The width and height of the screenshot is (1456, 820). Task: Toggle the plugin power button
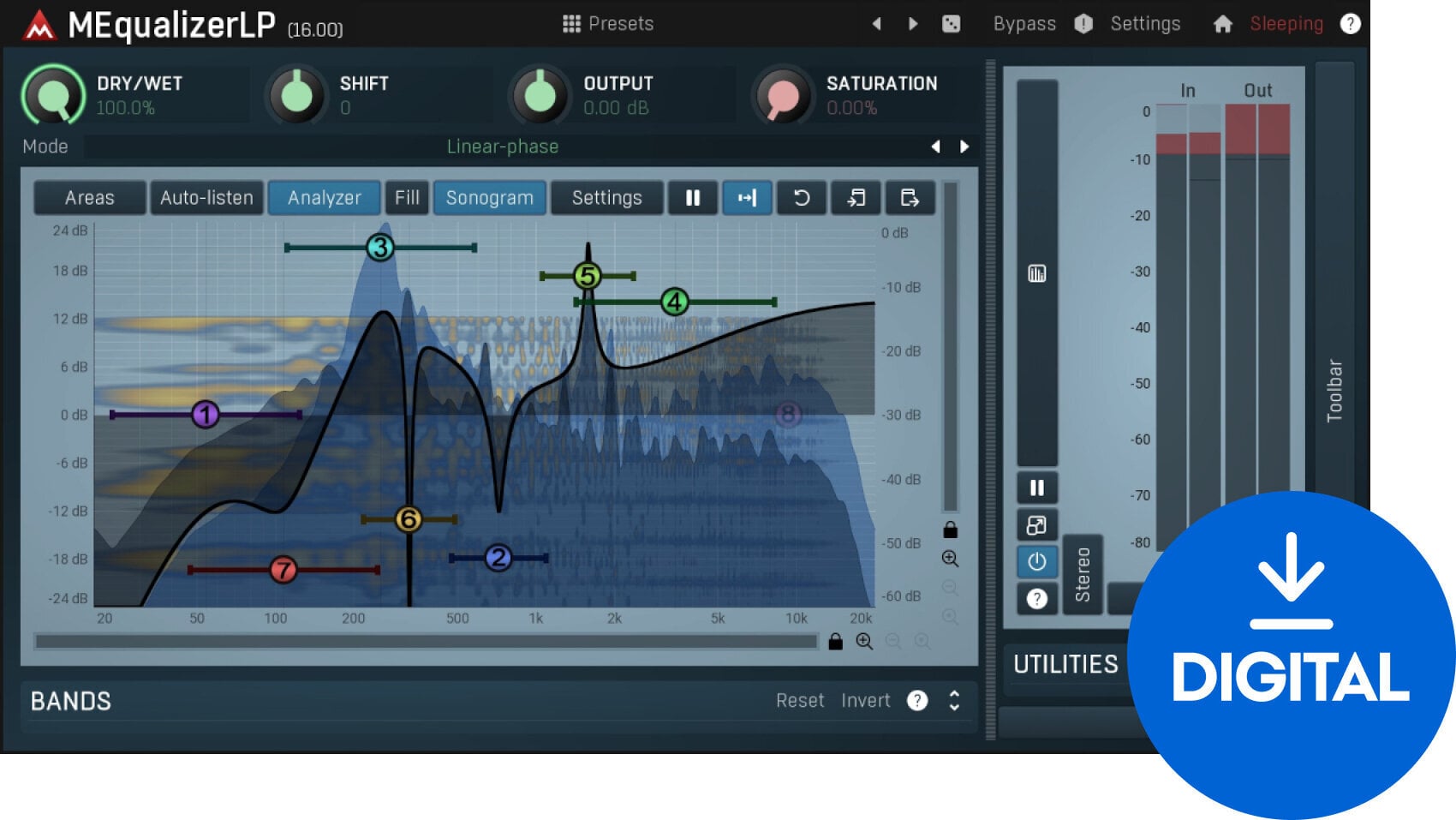(1037, 562)
